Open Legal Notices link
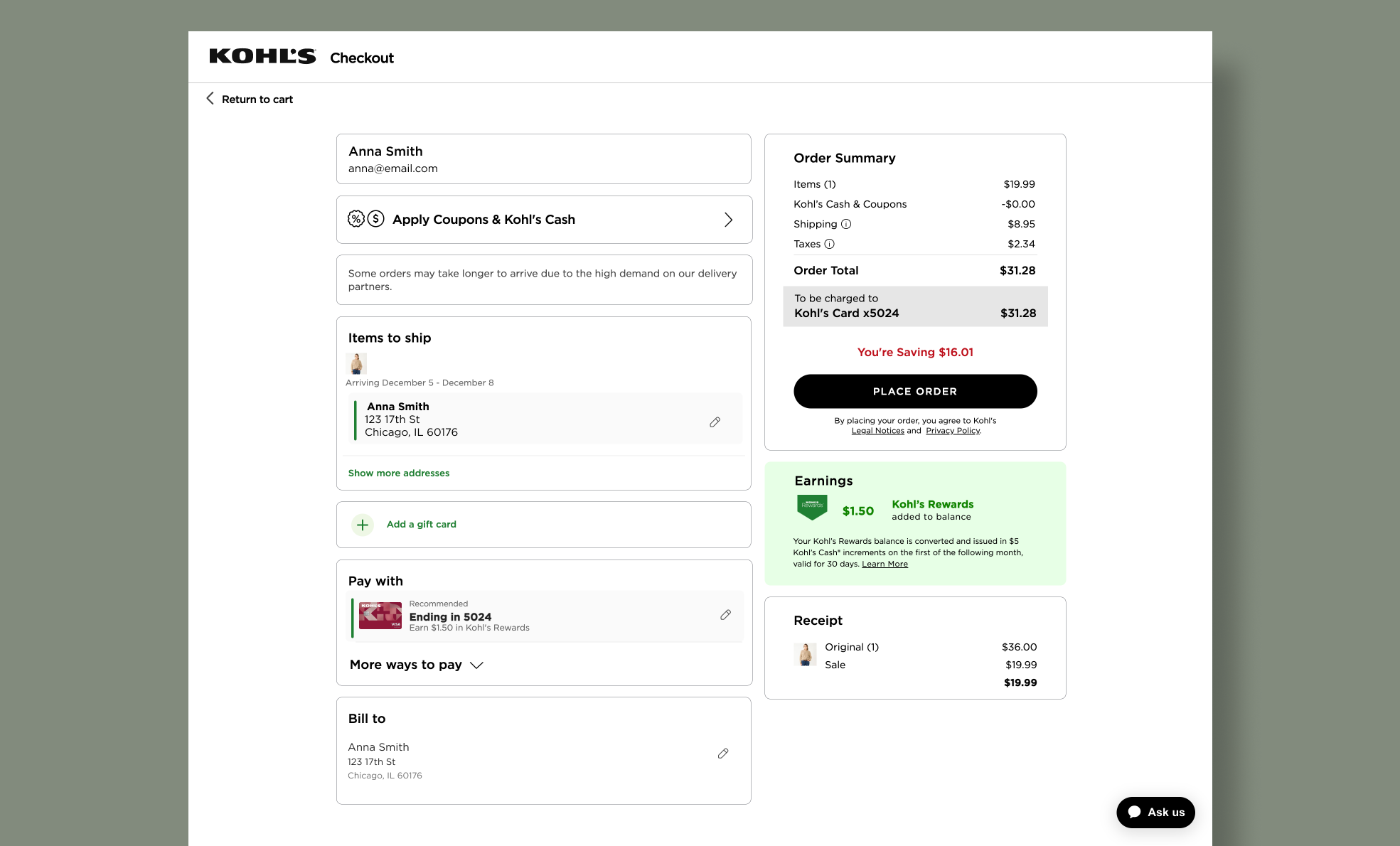Image resolution: width=1400 pixels, height=846 pixels. [878, 431]
